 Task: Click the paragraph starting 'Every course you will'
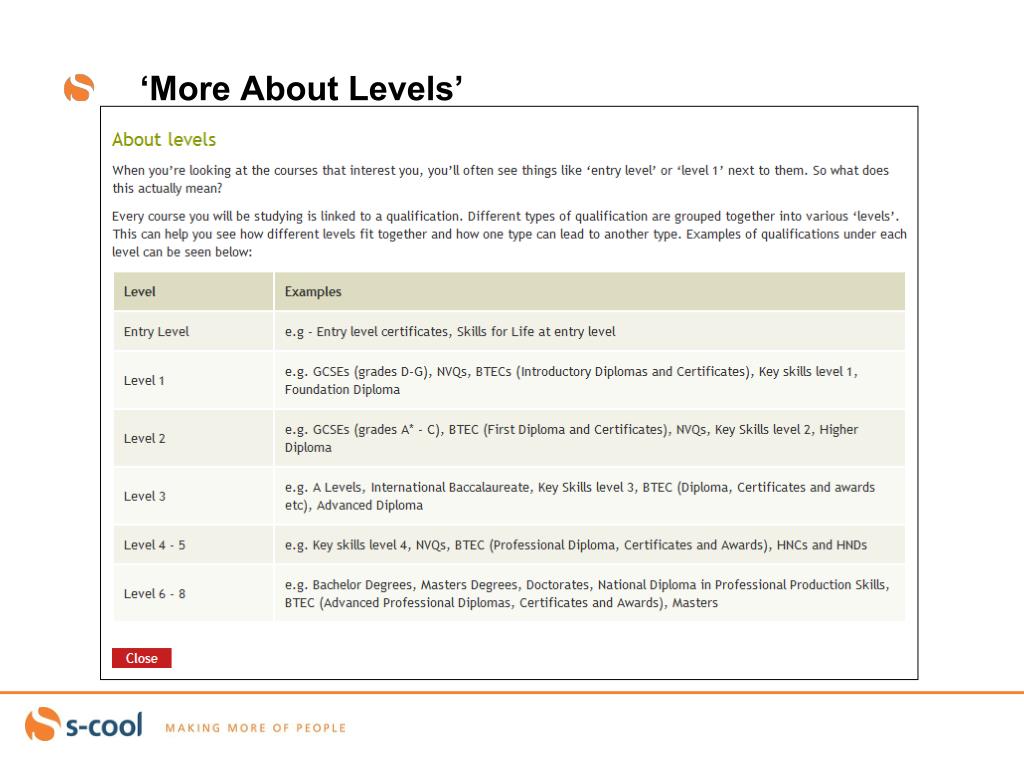(x=509, y=234)
